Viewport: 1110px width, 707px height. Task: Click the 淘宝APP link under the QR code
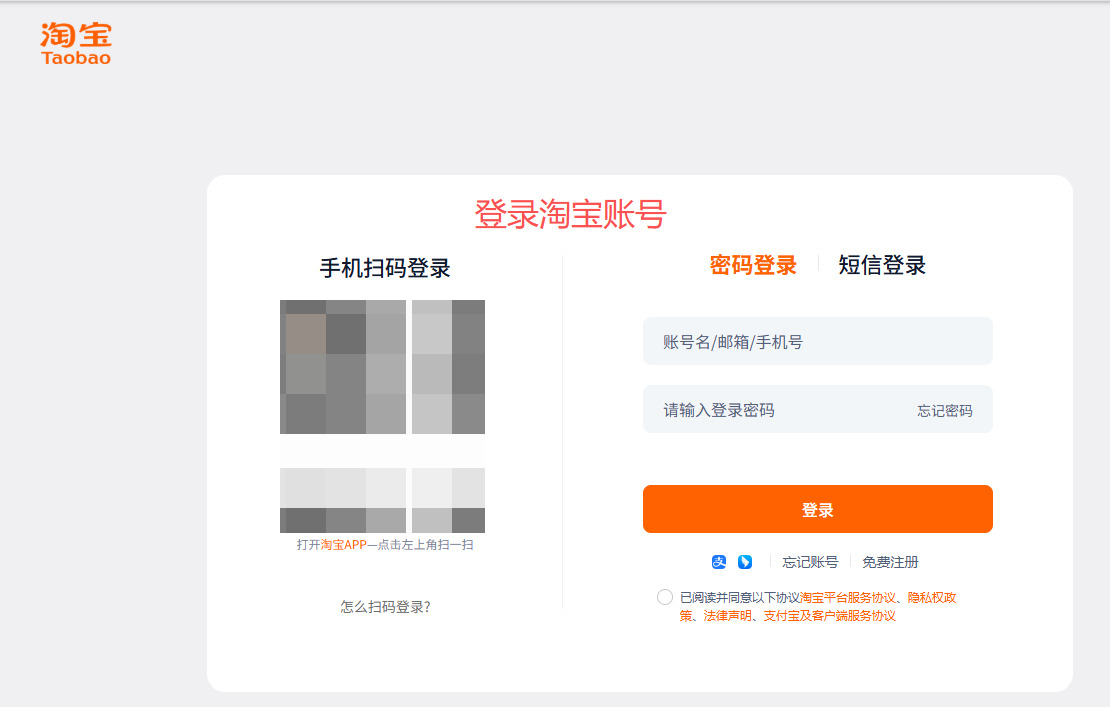pos(343,545)
